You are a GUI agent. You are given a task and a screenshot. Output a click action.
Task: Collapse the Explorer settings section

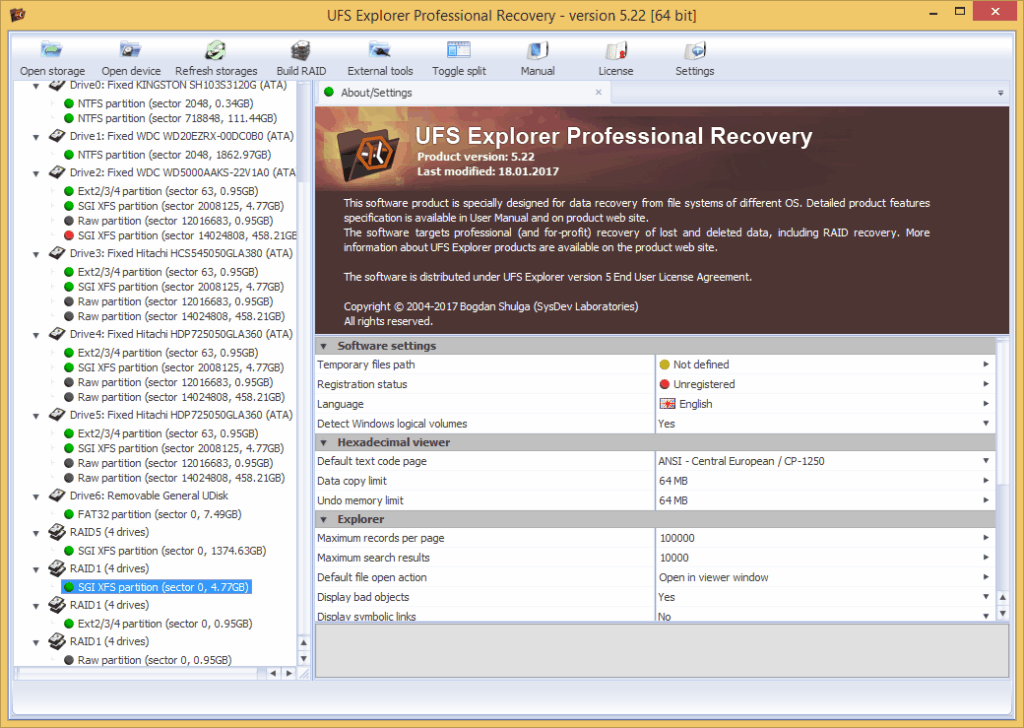click(323, 520)
